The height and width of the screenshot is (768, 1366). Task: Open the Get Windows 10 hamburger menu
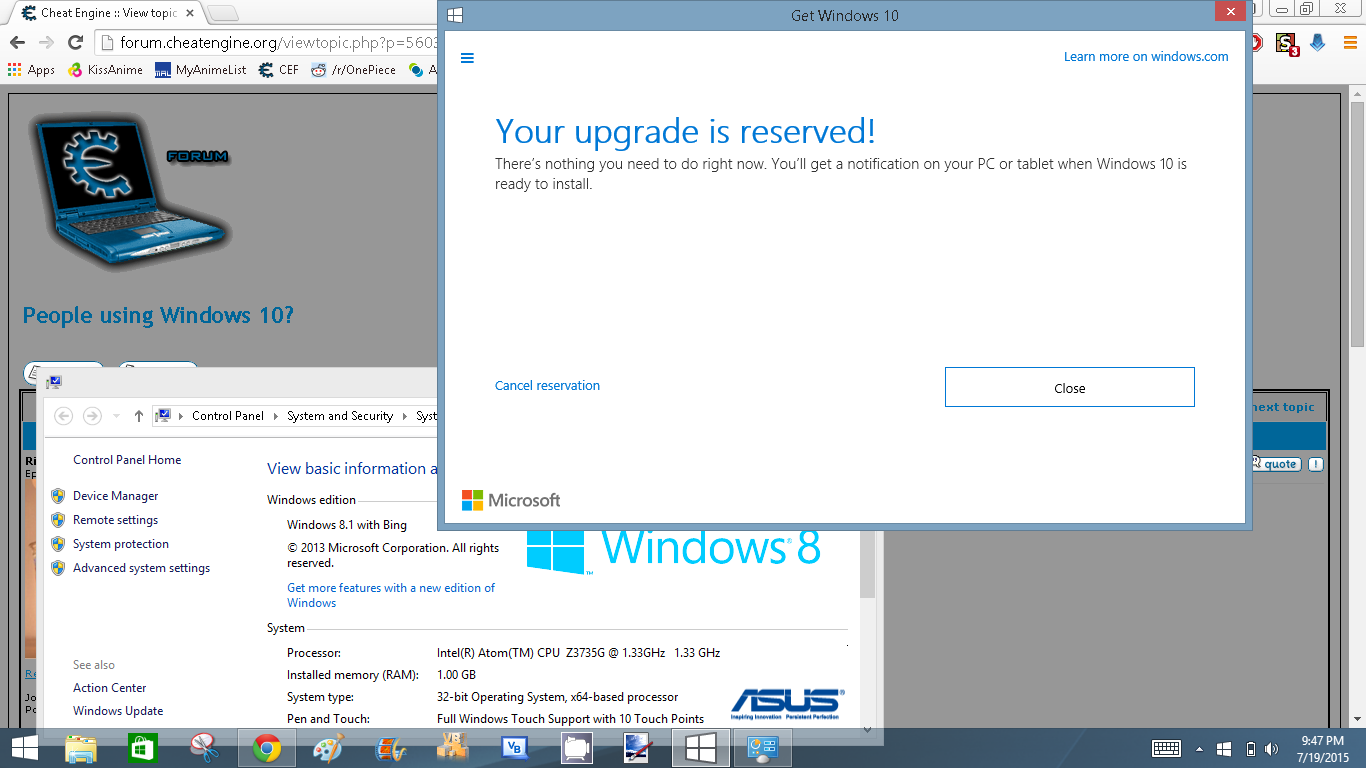tap(467, 58)
